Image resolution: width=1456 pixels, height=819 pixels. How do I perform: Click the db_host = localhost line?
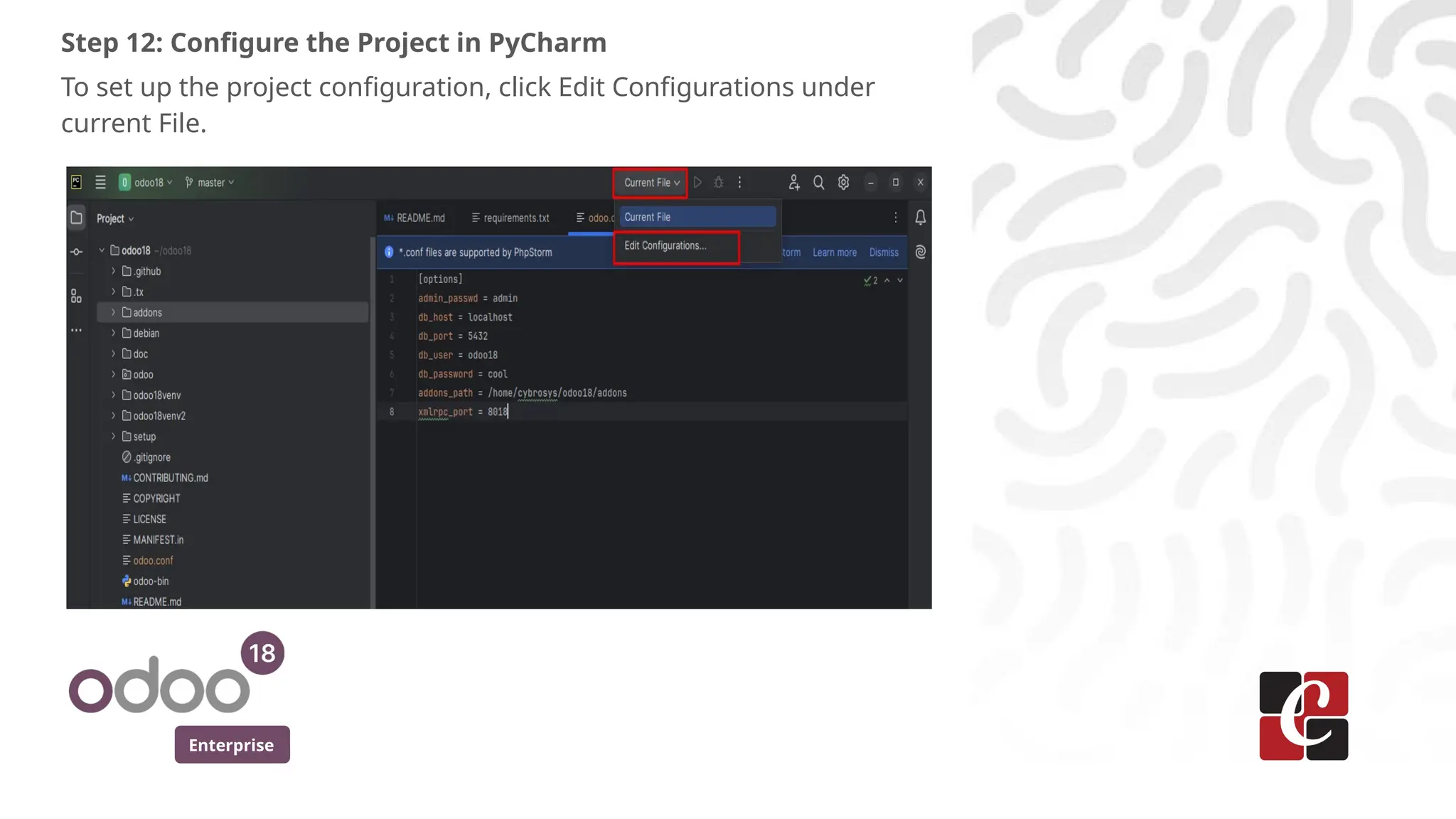[x=465, y=317]
